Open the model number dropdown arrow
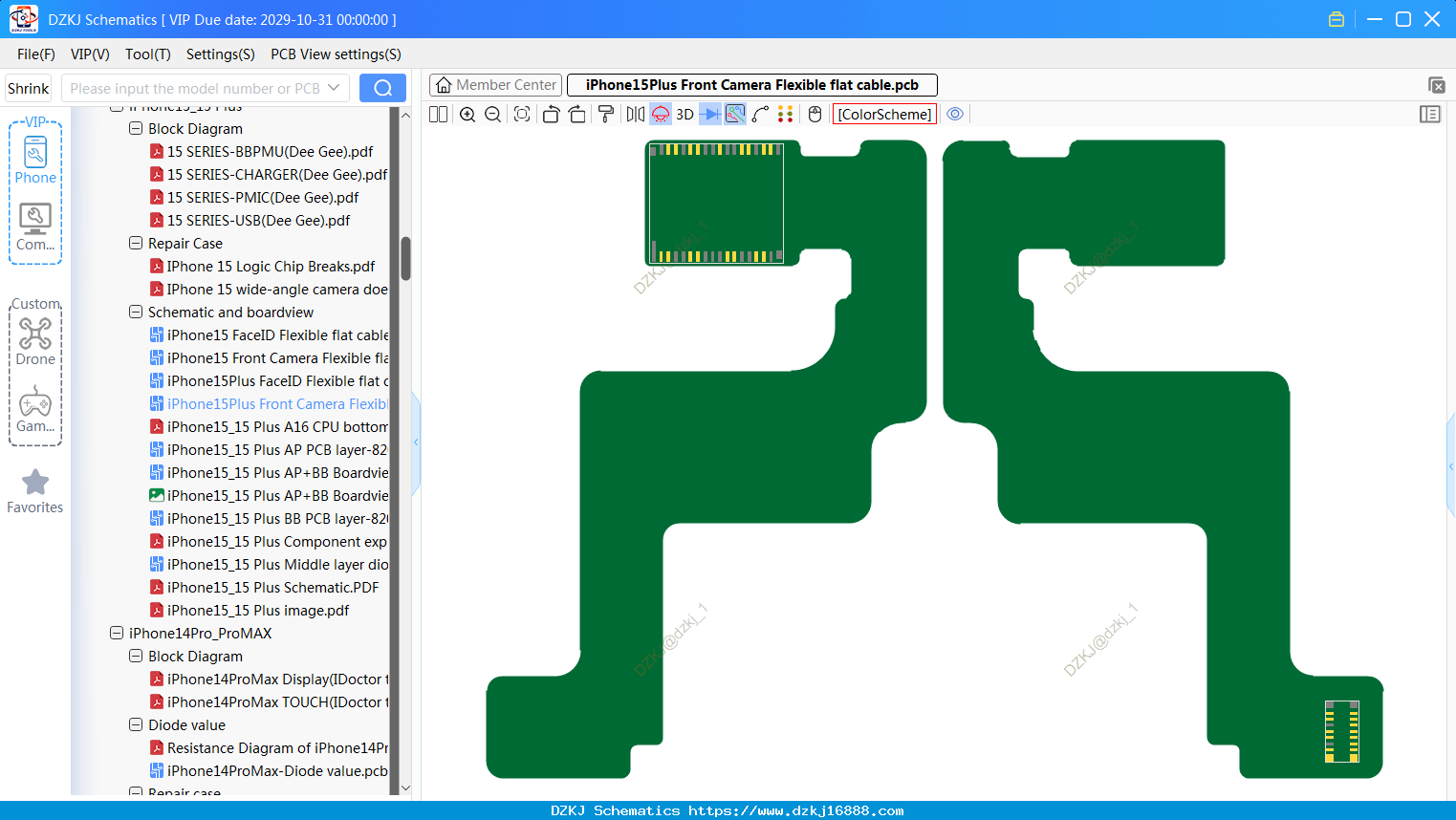Image resolution: width=1456 pixels, height=820 pixels. 334,88
